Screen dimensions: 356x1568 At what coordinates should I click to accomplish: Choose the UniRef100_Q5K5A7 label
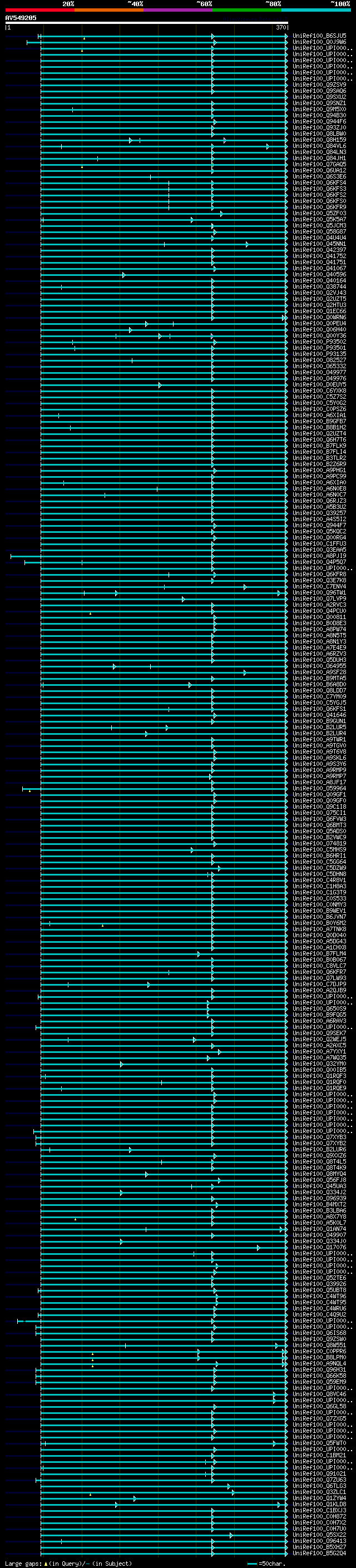319,219
